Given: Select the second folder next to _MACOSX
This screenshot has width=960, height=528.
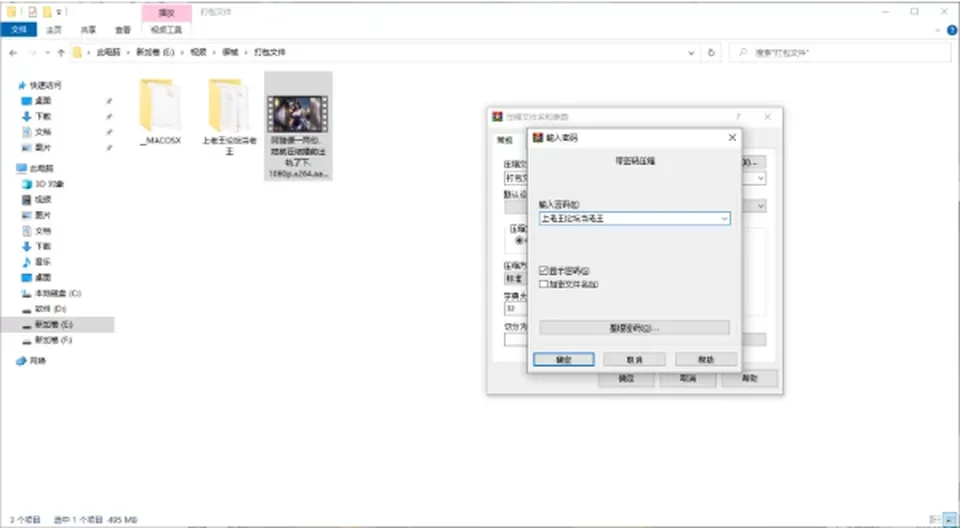Looking at the screenshot, I should pos(229,105).
